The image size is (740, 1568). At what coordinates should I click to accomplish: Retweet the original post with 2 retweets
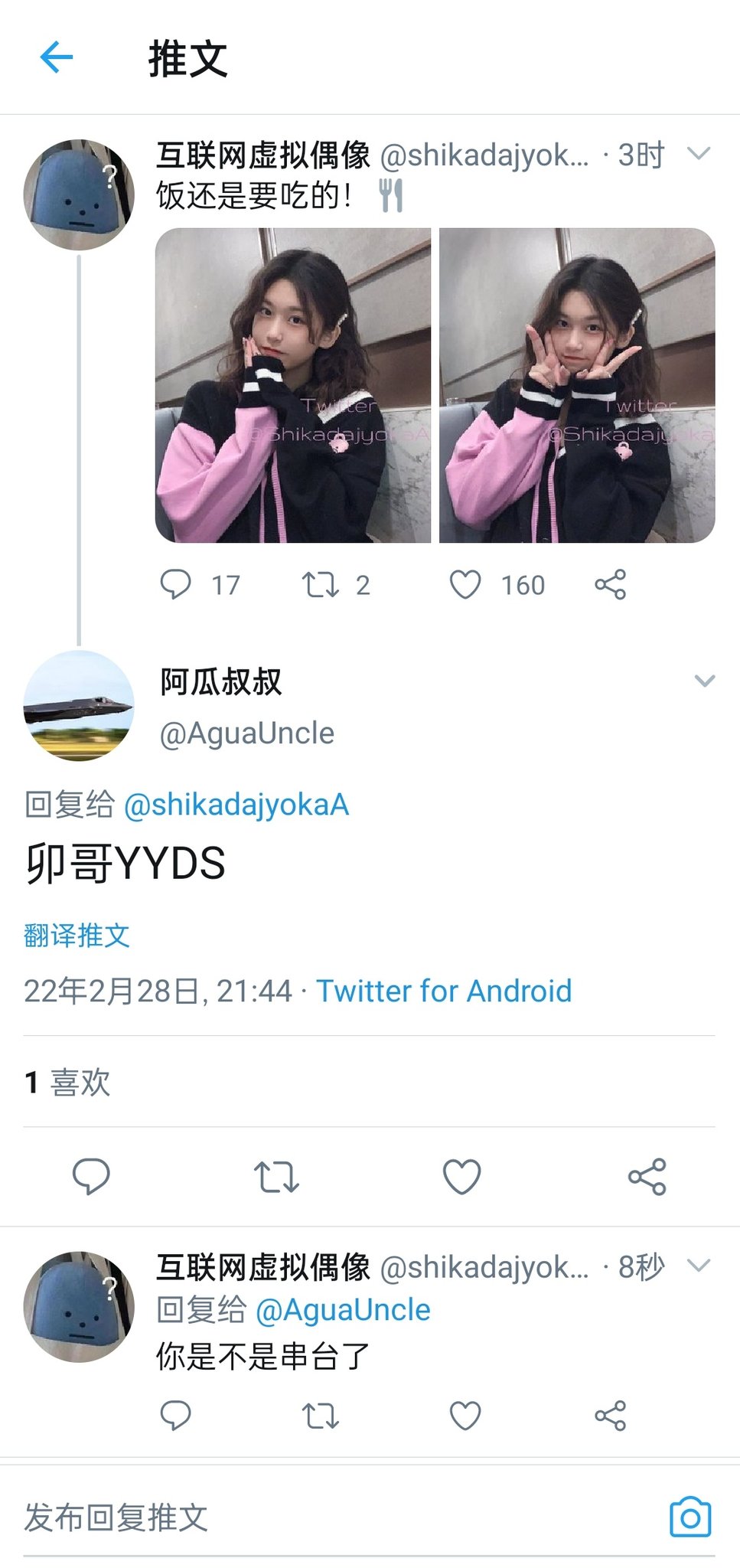click(320, 584)
